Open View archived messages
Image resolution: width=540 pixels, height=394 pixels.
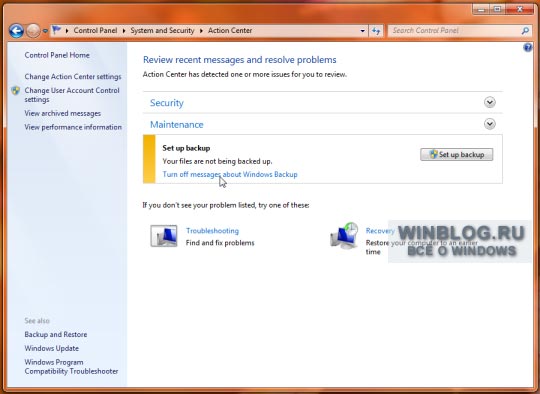click(x=63, y=113)
